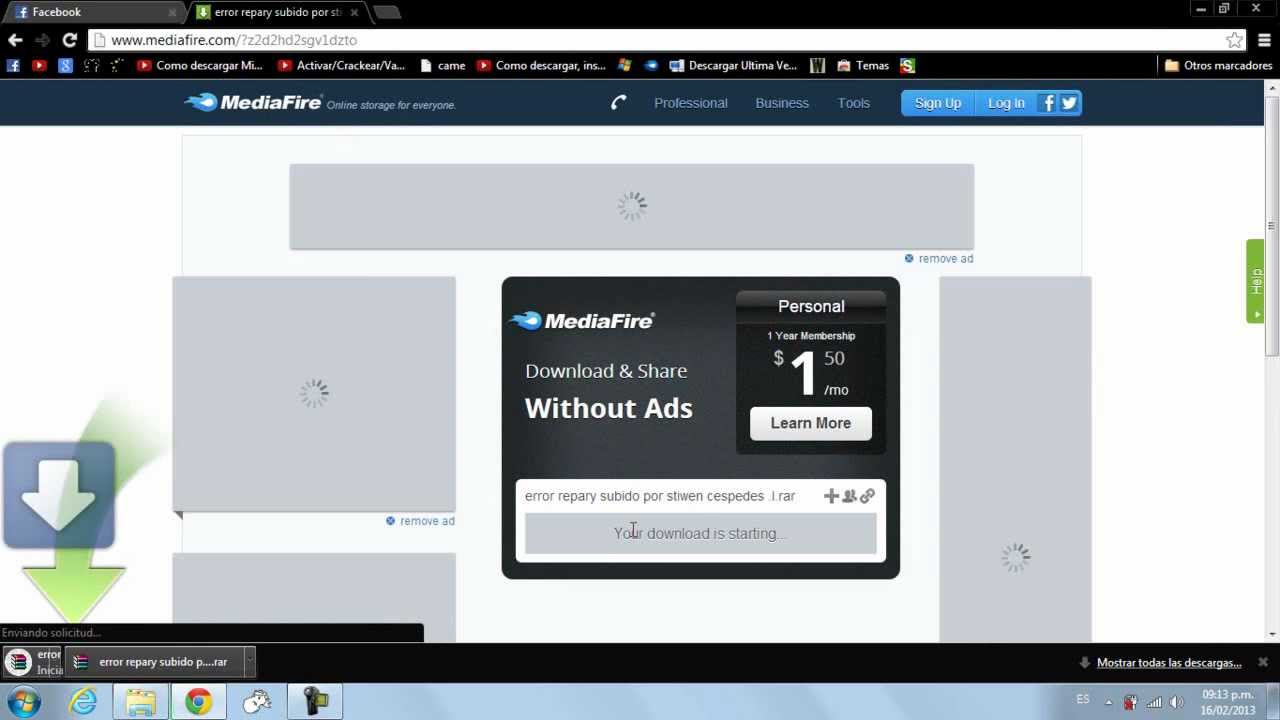Close the downloads bar with the X
The height and width of the screenshot is (720, 1280).
tap(1263, 662)
